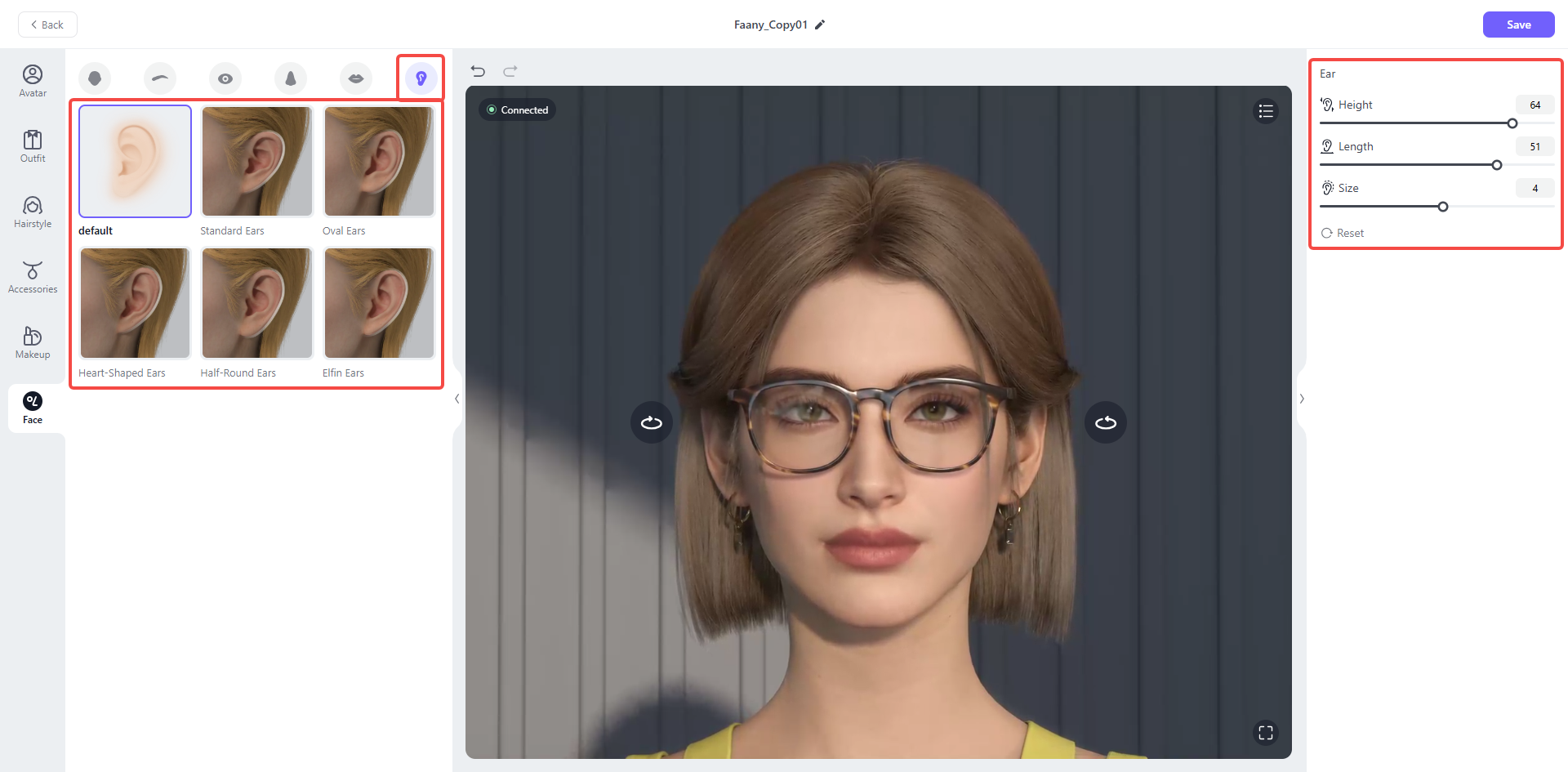Collapse the left panel with the chevron

point(457,399)
